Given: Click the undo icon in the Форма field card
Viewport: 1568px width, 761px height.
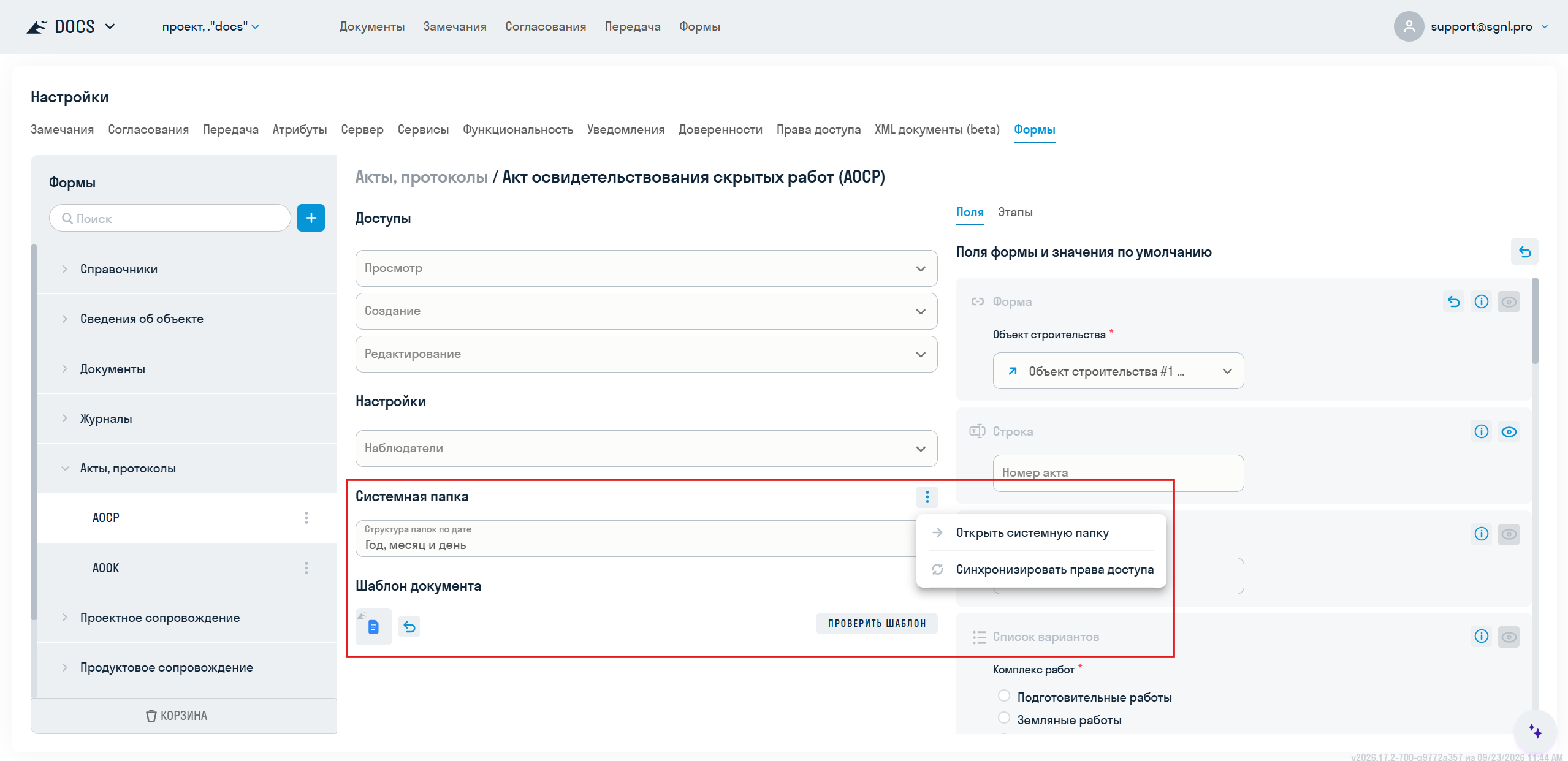Looking at the screenshot, I should pyautogui.click(x=1453, y=301).
